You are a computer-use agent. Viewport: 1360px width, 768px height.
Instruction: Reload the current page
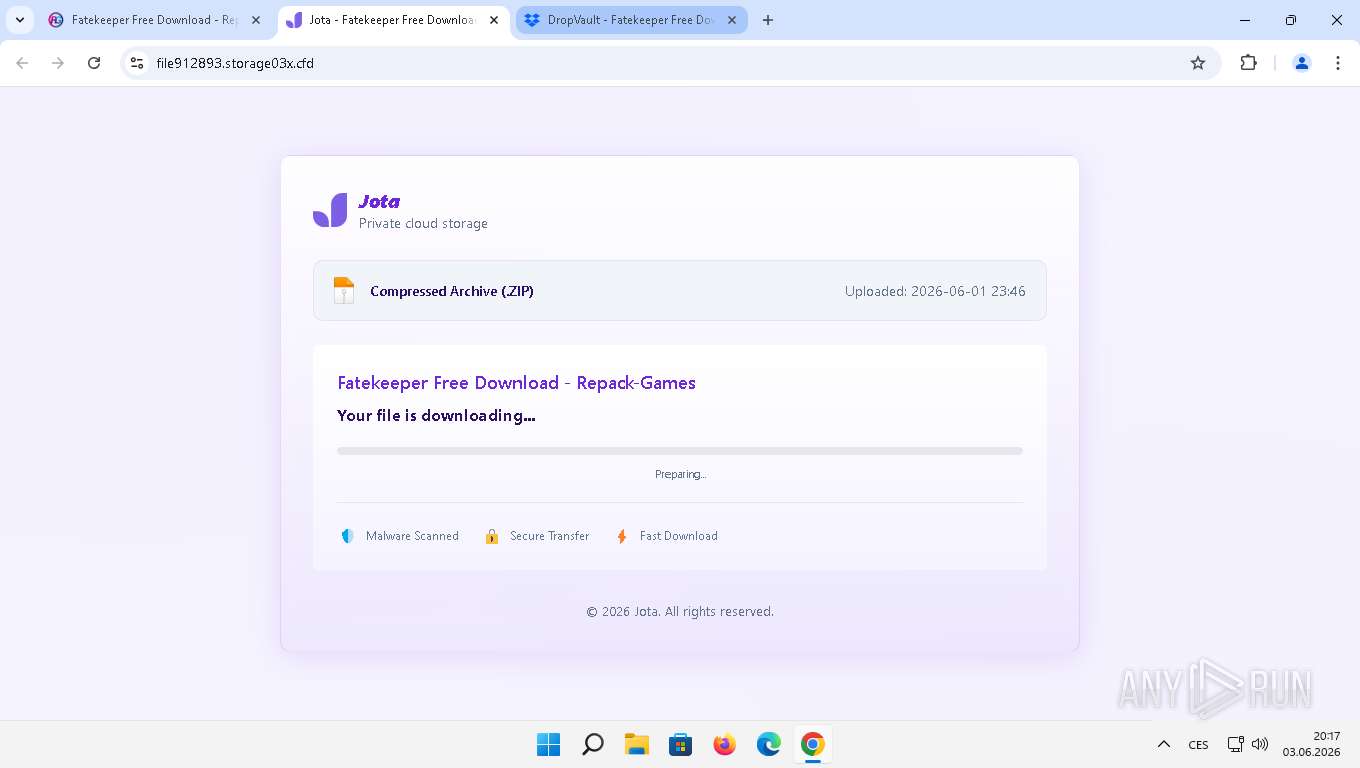[94, 63]
